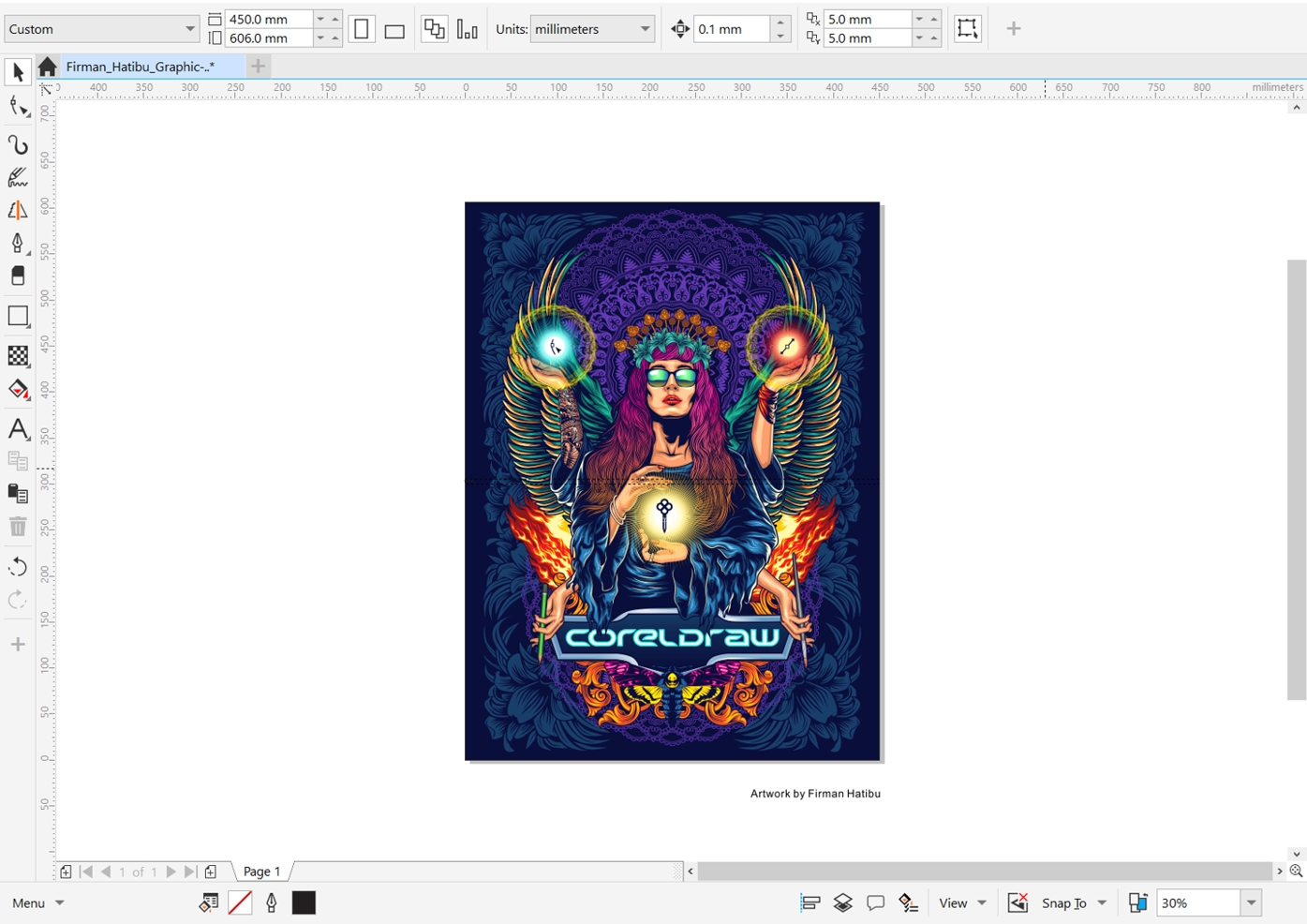This screenshot has height=924, width=1307.
Task: Click the Snap To button
Action: (x=1064, y=902)
